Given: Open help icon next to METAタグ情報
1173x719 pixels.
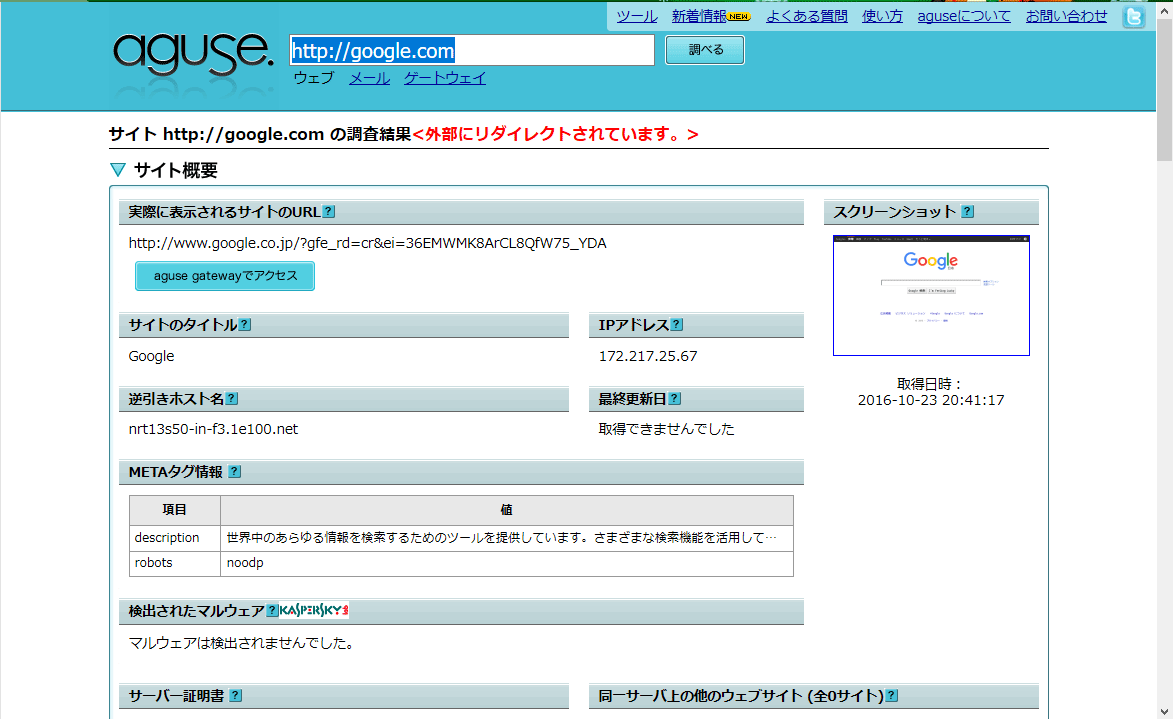Looking at the screenshot, I should click(235, 471).
